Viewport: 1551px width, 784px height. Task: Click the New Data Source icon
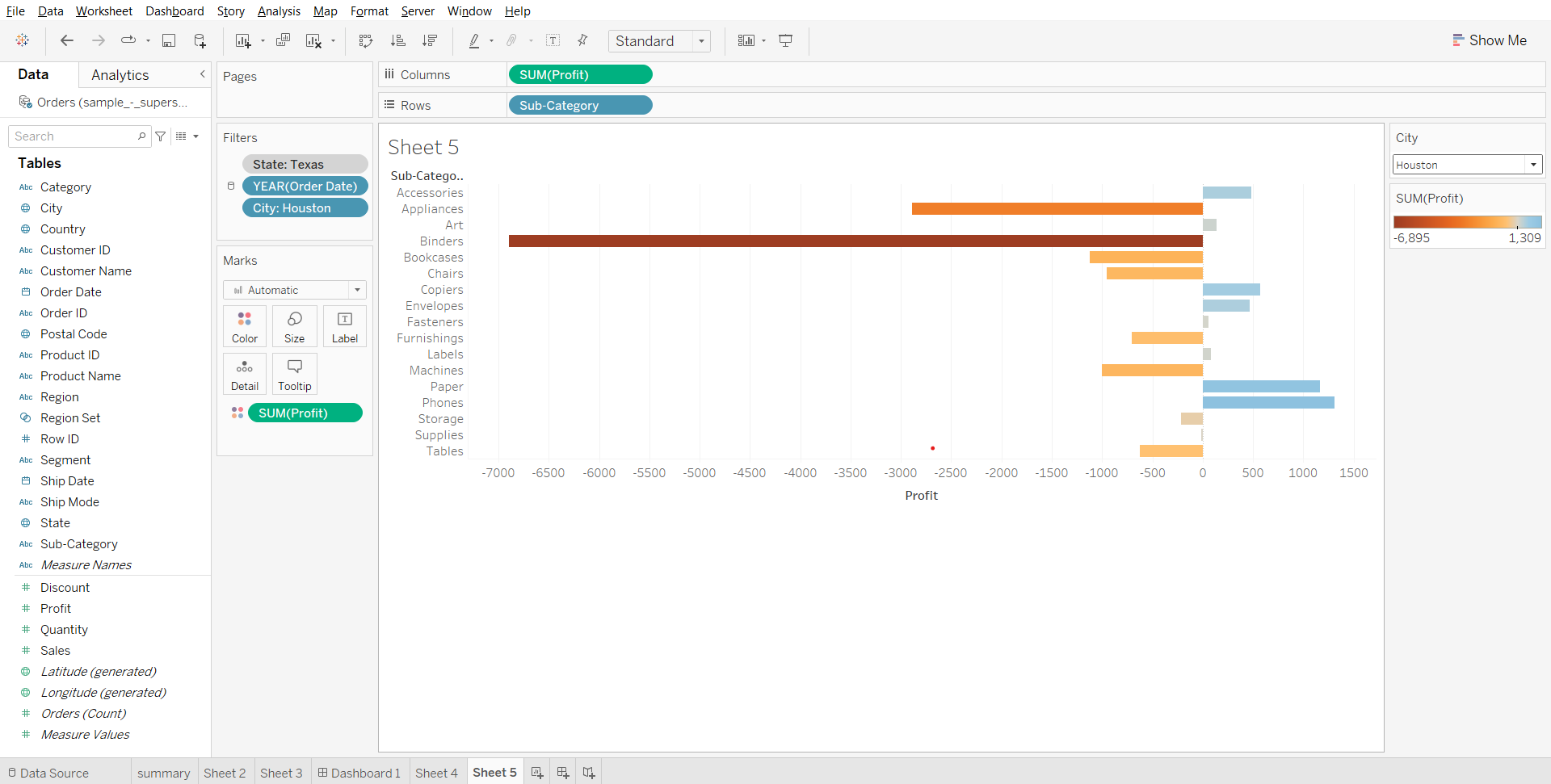tap(200, 40)
